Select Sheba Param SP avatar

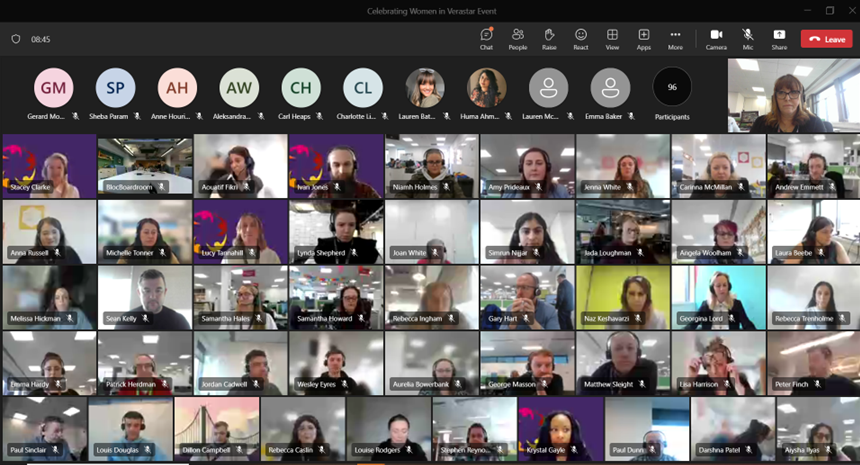click(115, 88)
